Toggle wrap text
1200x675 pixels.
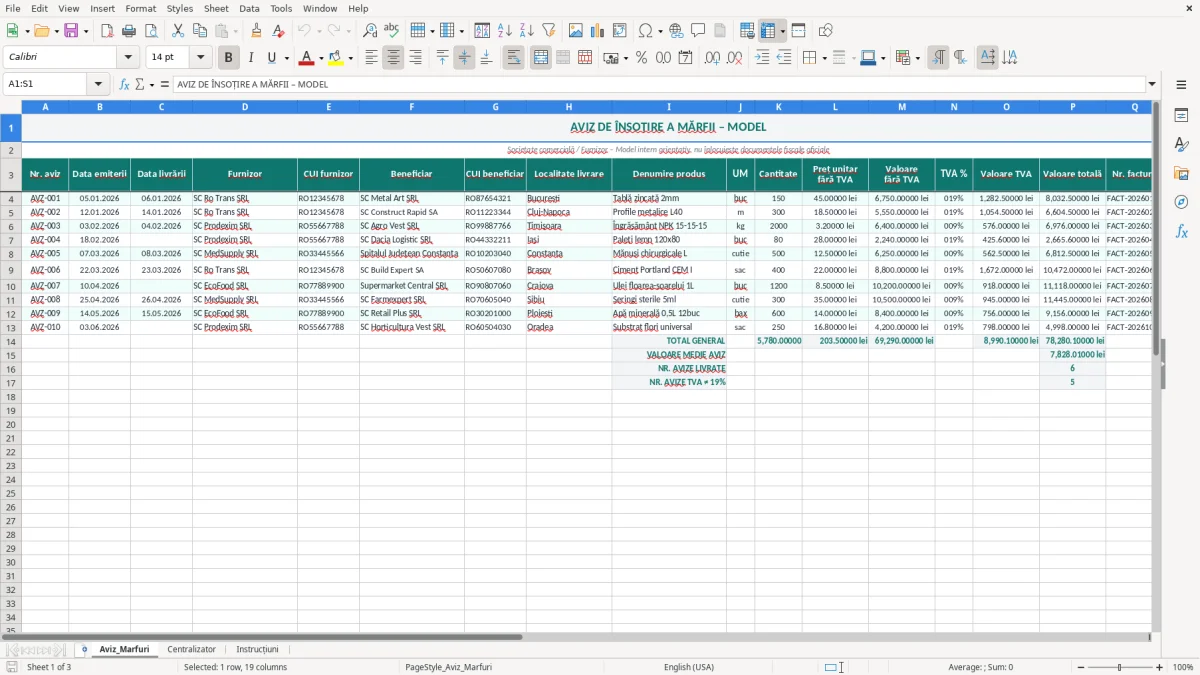tap(514, 58)
